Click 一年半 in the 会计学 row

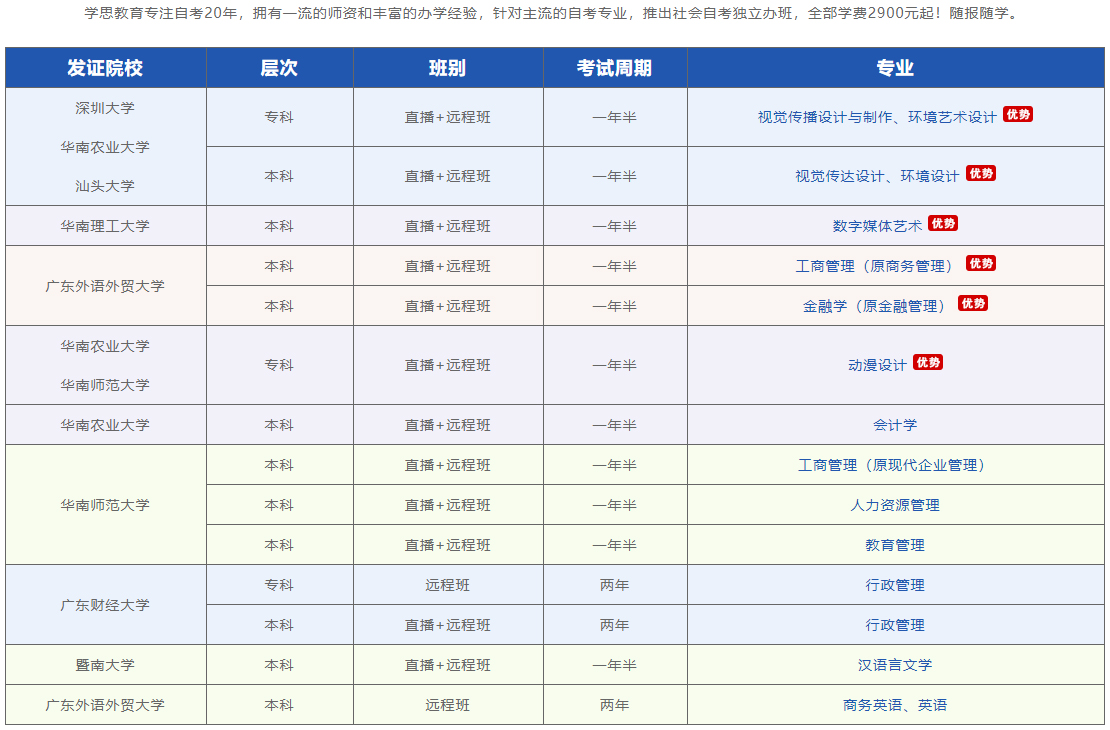pos(614,426)
